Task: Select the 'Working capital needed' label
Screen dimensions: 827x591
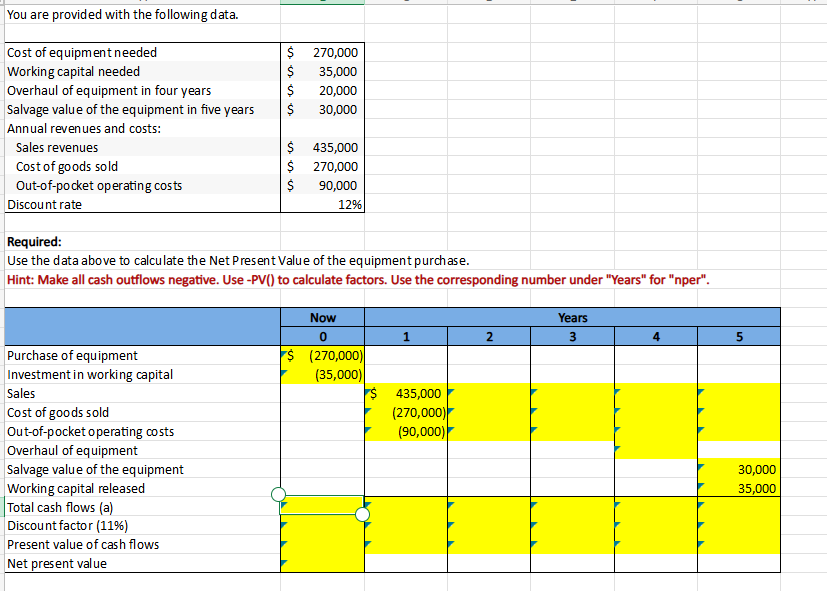Action: click(142, 72)
